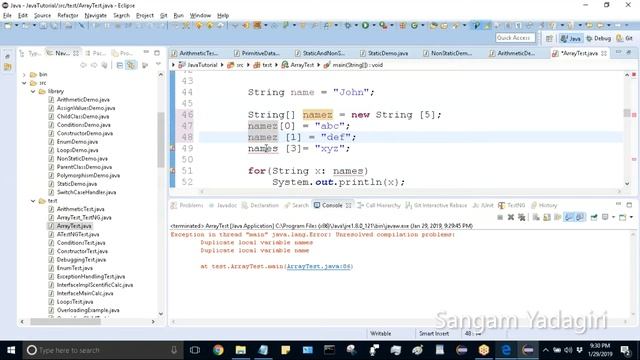
Task: Open the History view tab
Action: coord(544,205)
